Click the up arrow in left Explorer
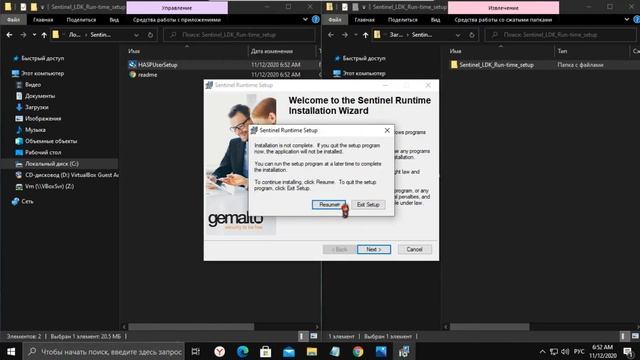 44,35
